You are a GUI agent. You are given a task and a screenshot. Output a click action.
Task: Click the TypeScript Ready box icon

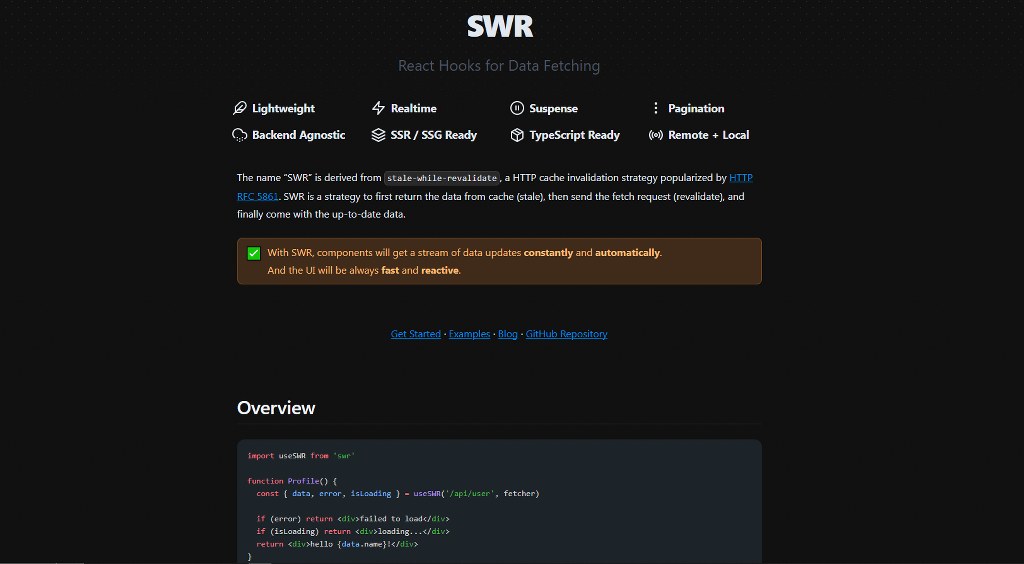click(517, 135)
